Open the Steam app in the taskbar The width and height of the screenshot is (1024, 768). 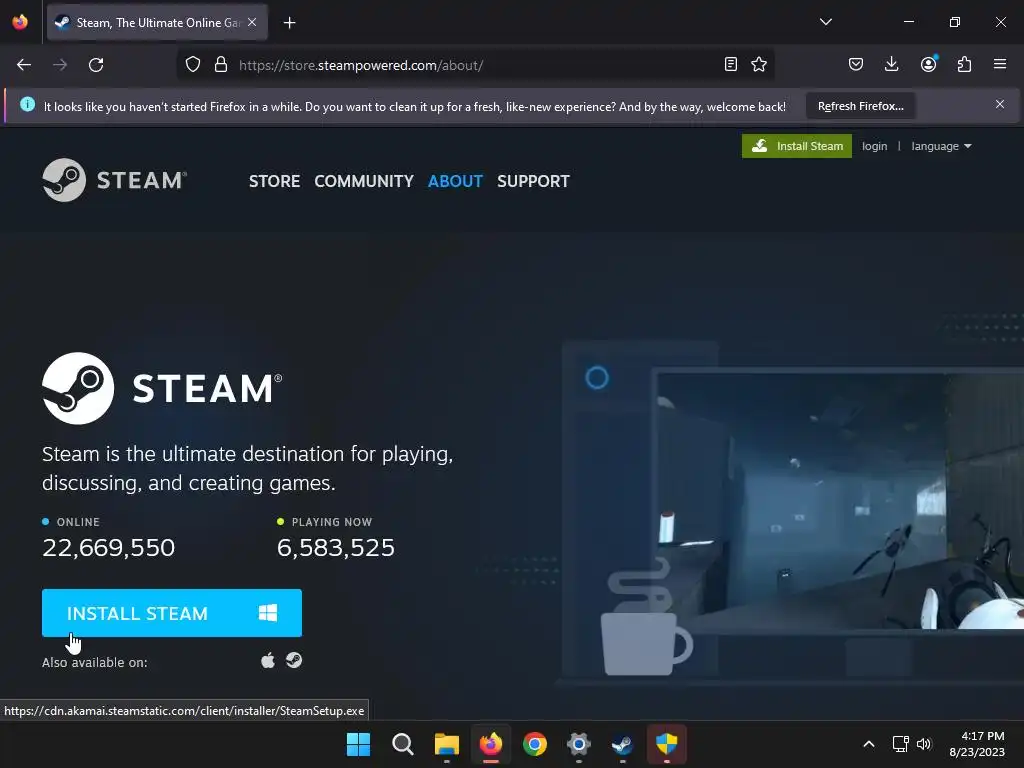pyautogui.click(x=622, y=744)
